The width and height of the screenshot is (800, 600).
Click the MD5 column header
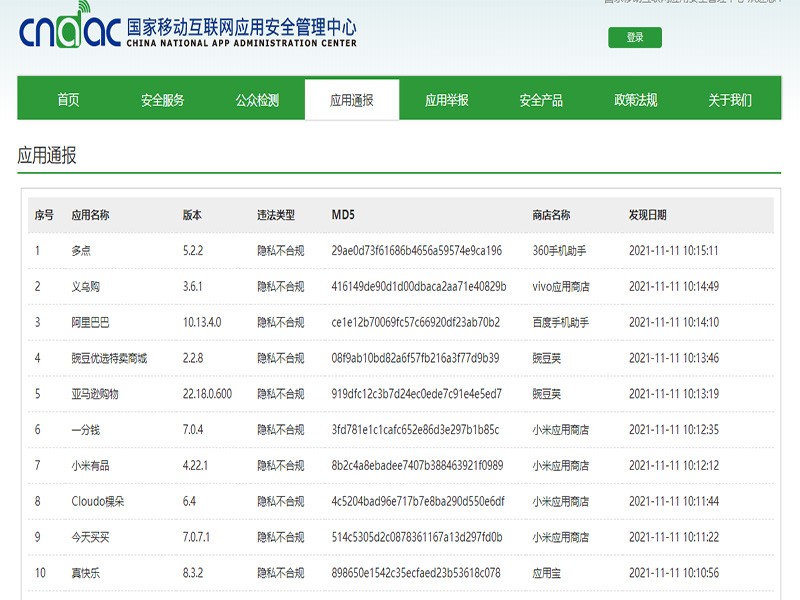[x=343, y=215]
